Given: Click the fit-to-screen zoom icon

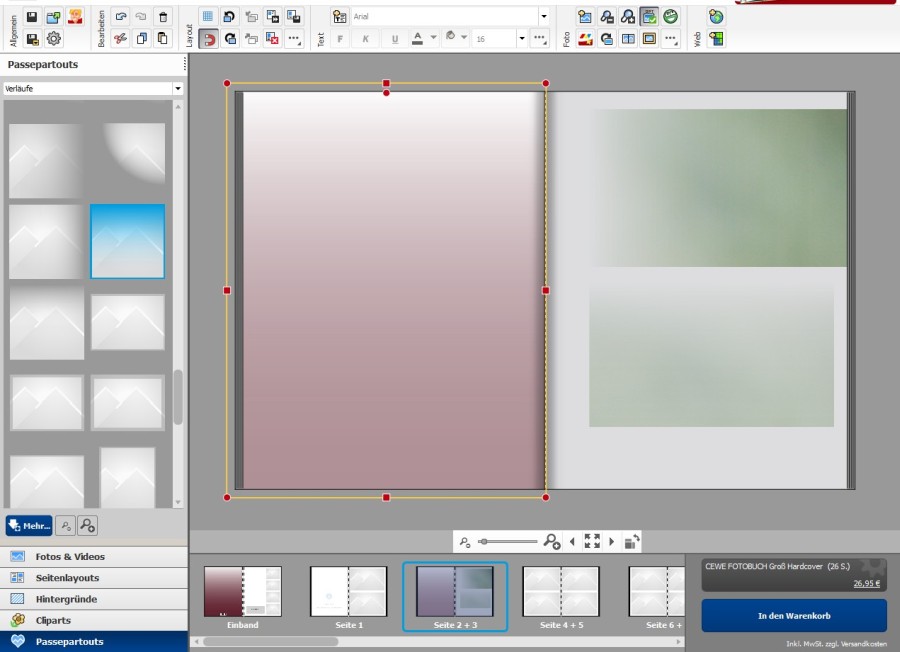Looking at the screenshot, I should pos(592,541).
